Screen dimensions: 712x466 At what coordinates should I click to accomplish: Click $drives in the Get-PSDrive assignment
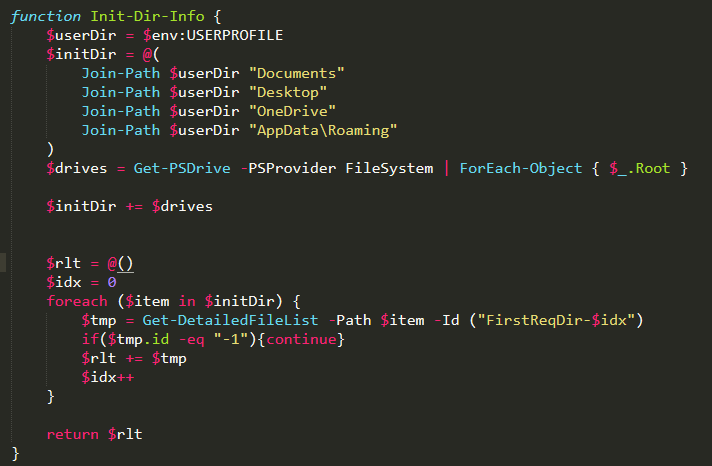click(x=77, y=169)
